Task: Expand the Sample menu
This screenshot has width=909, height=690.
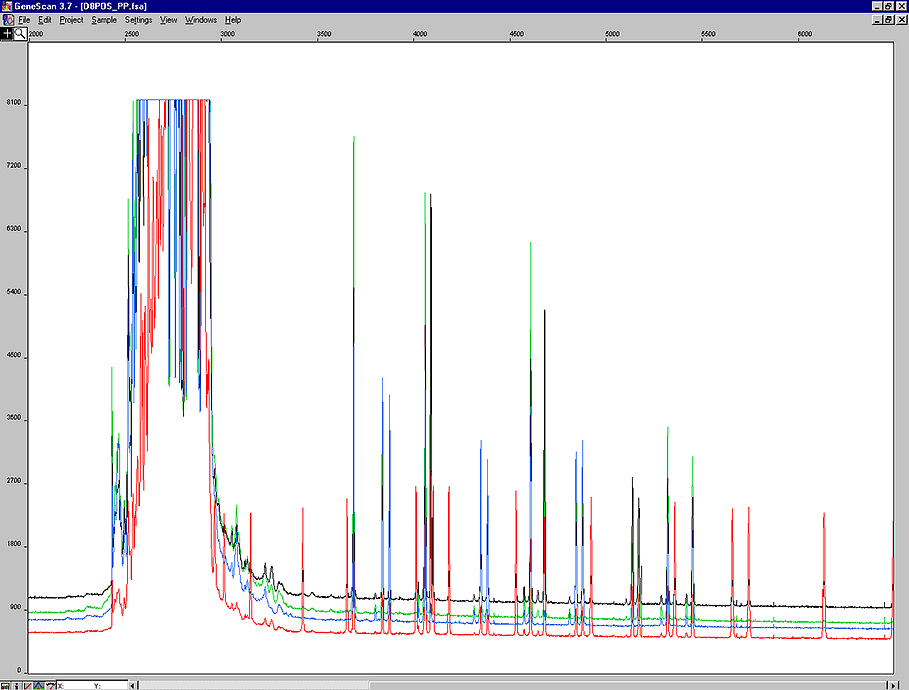Action: point(104,20)
